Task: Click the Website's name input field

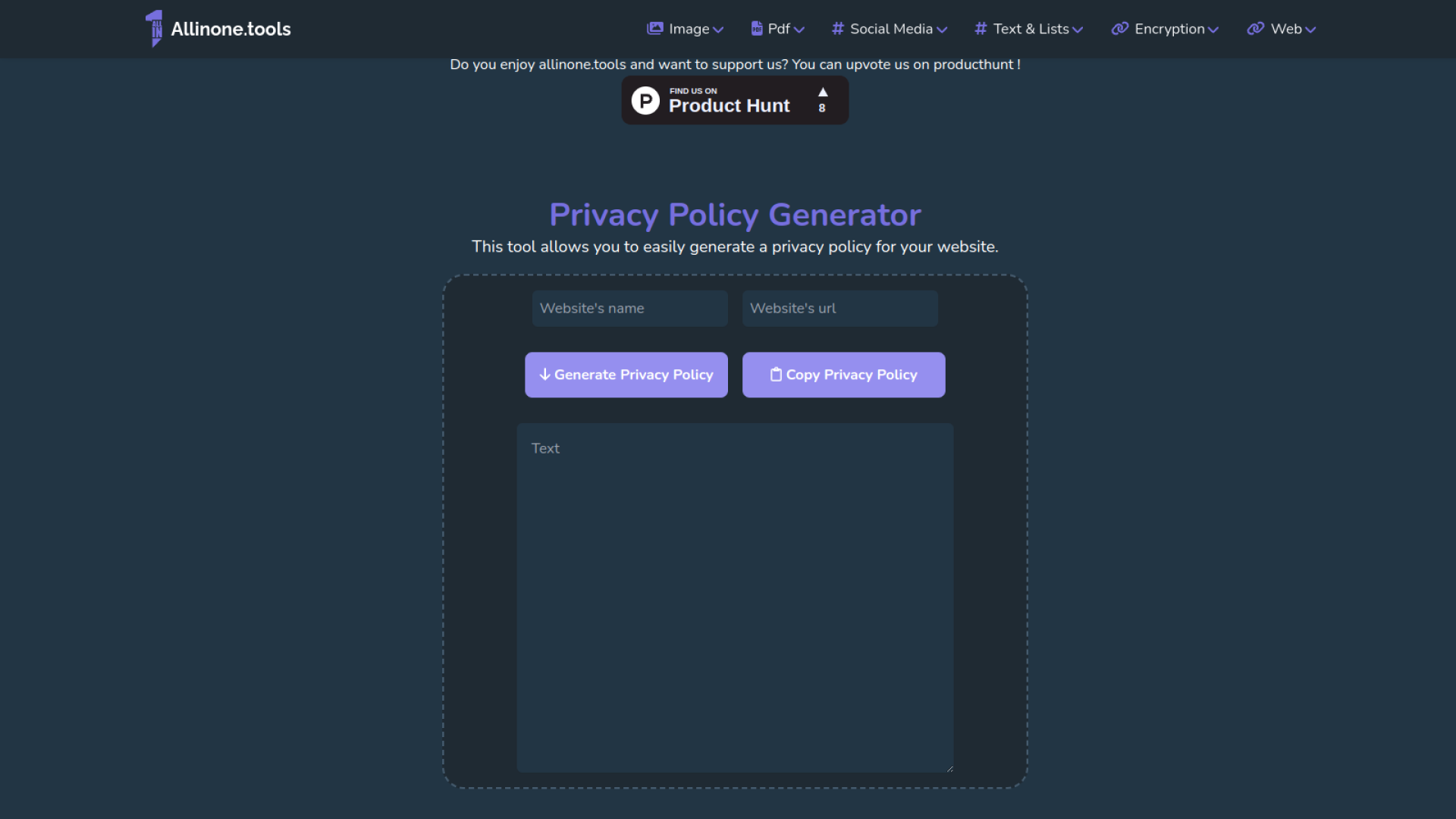Action: click(629, 308)
